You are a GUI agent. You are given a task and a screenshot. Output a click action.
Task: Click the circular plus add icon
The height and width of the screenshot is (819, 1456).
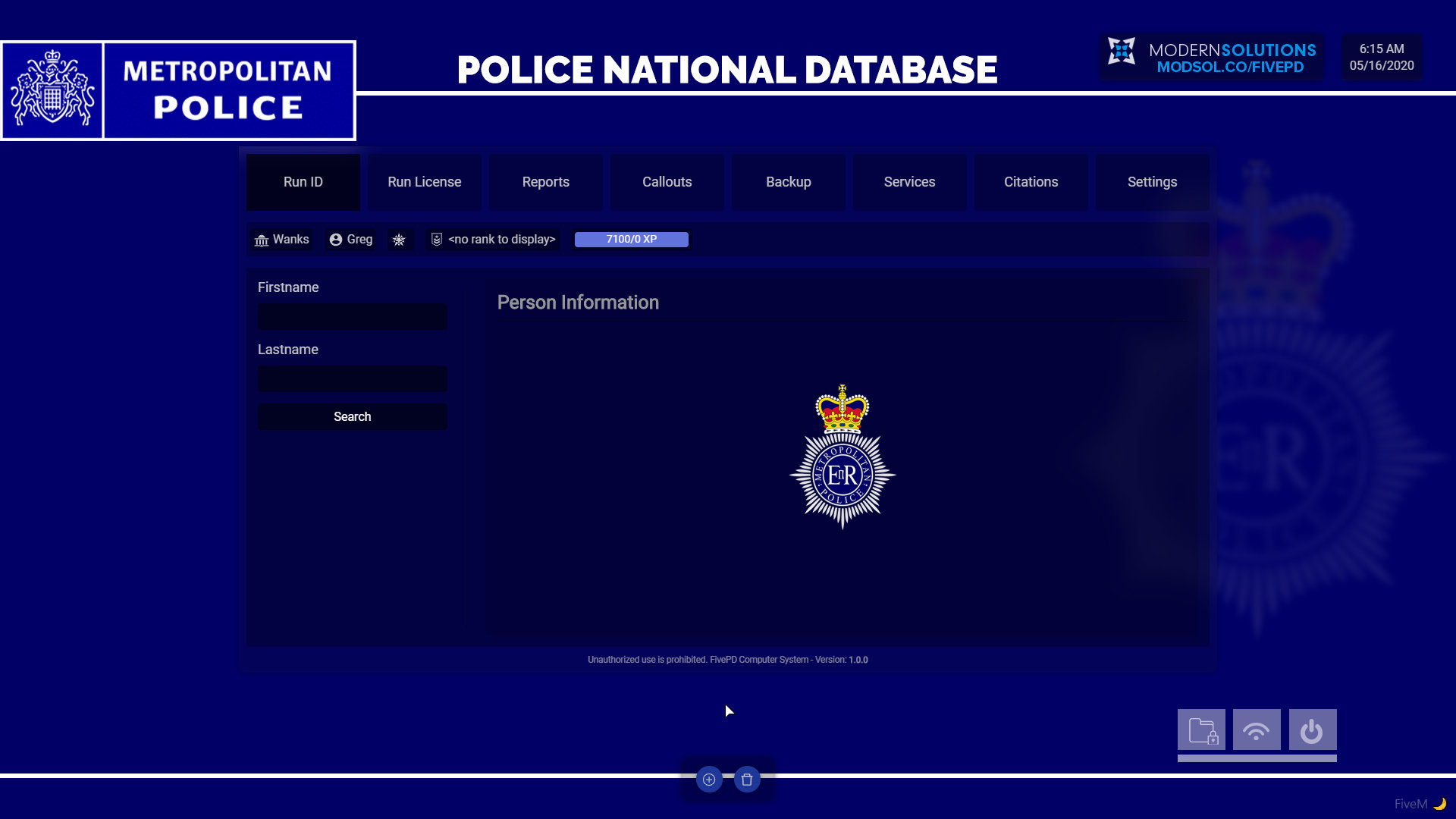[x=709, y=780]
